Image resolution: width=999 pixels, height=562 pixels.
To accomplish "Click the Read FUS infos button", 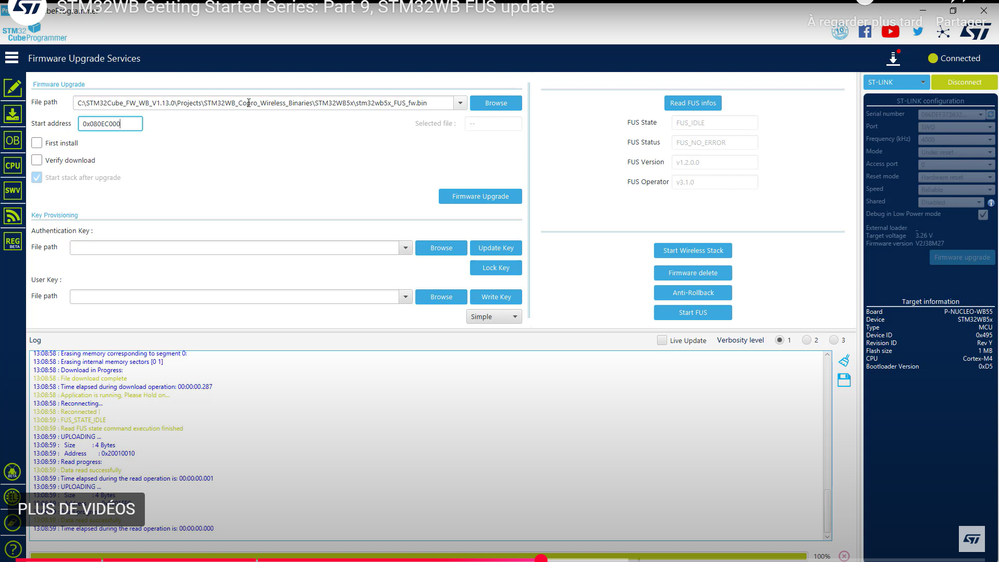I will [x=693, y=103].
